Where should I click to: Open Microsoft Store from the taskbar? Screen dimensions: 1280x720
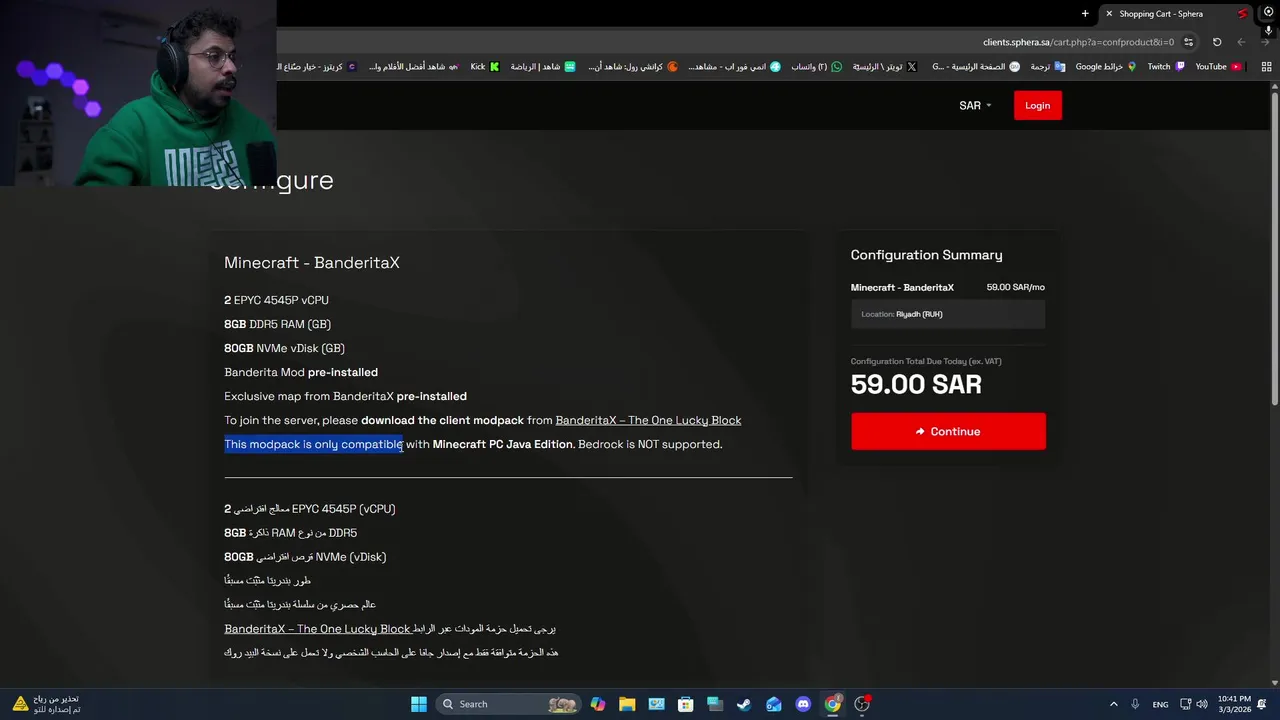click(x=685, y=704)
